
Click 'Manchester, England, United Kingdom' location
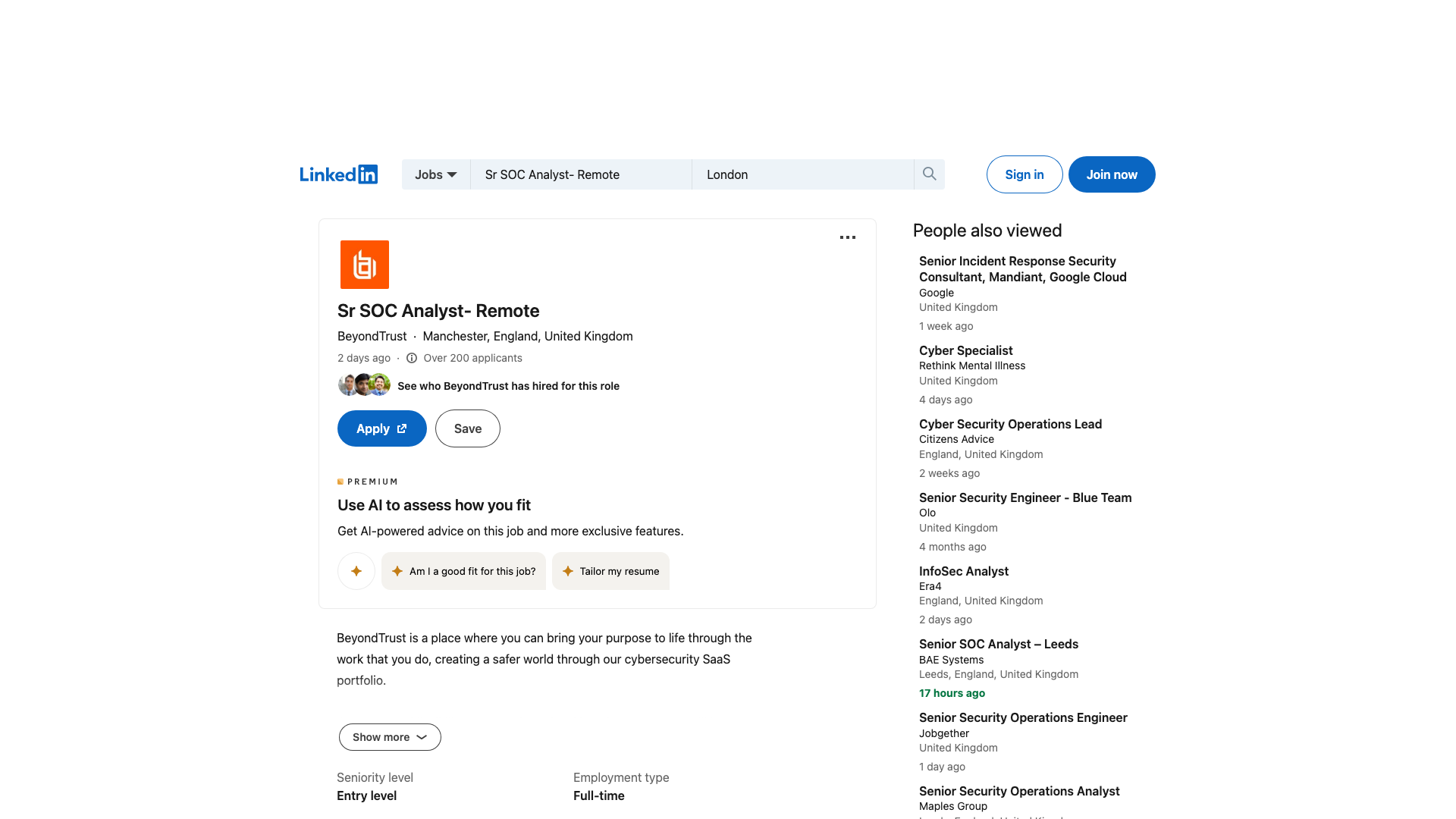coord(528,336)
